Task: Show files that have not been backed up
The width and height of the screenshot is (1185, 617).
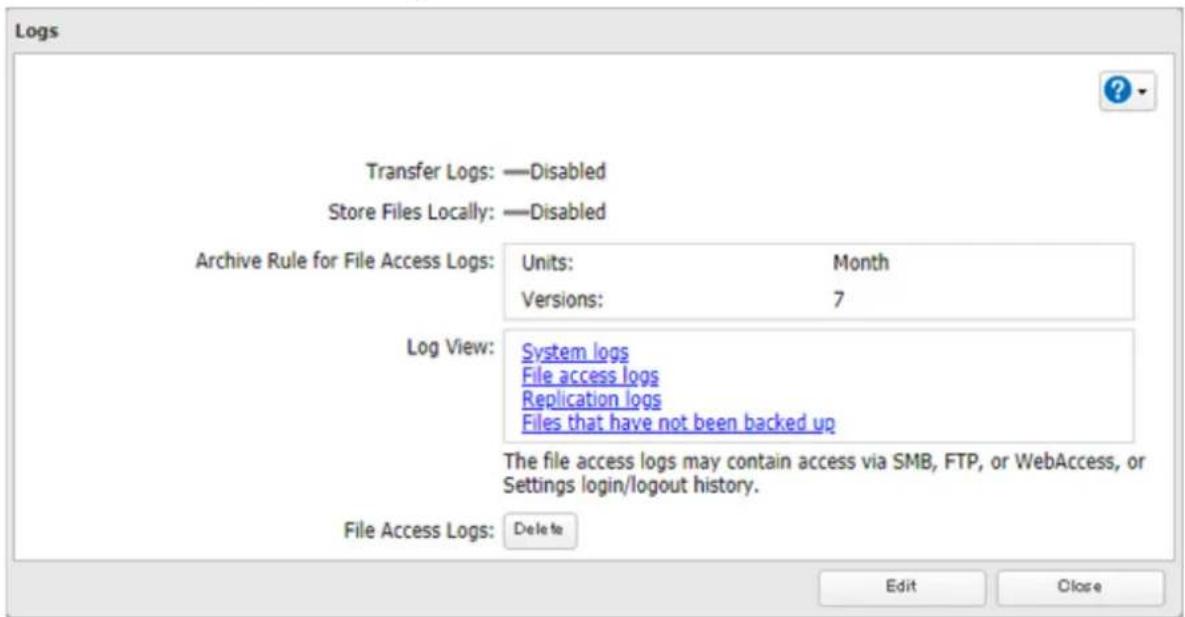Action: tap(678, 423)
